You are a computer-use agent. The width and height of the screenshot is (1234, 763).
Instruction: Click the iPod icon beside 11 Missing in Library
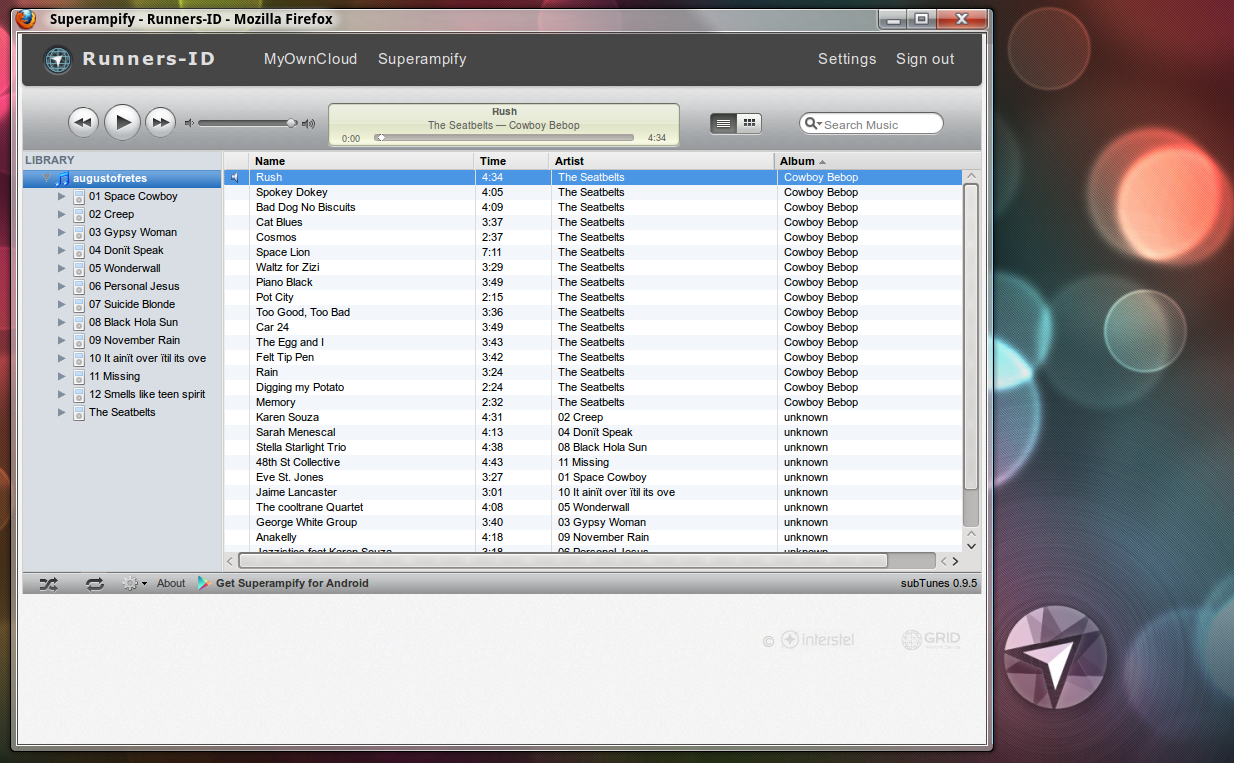[x=79, y=377]
